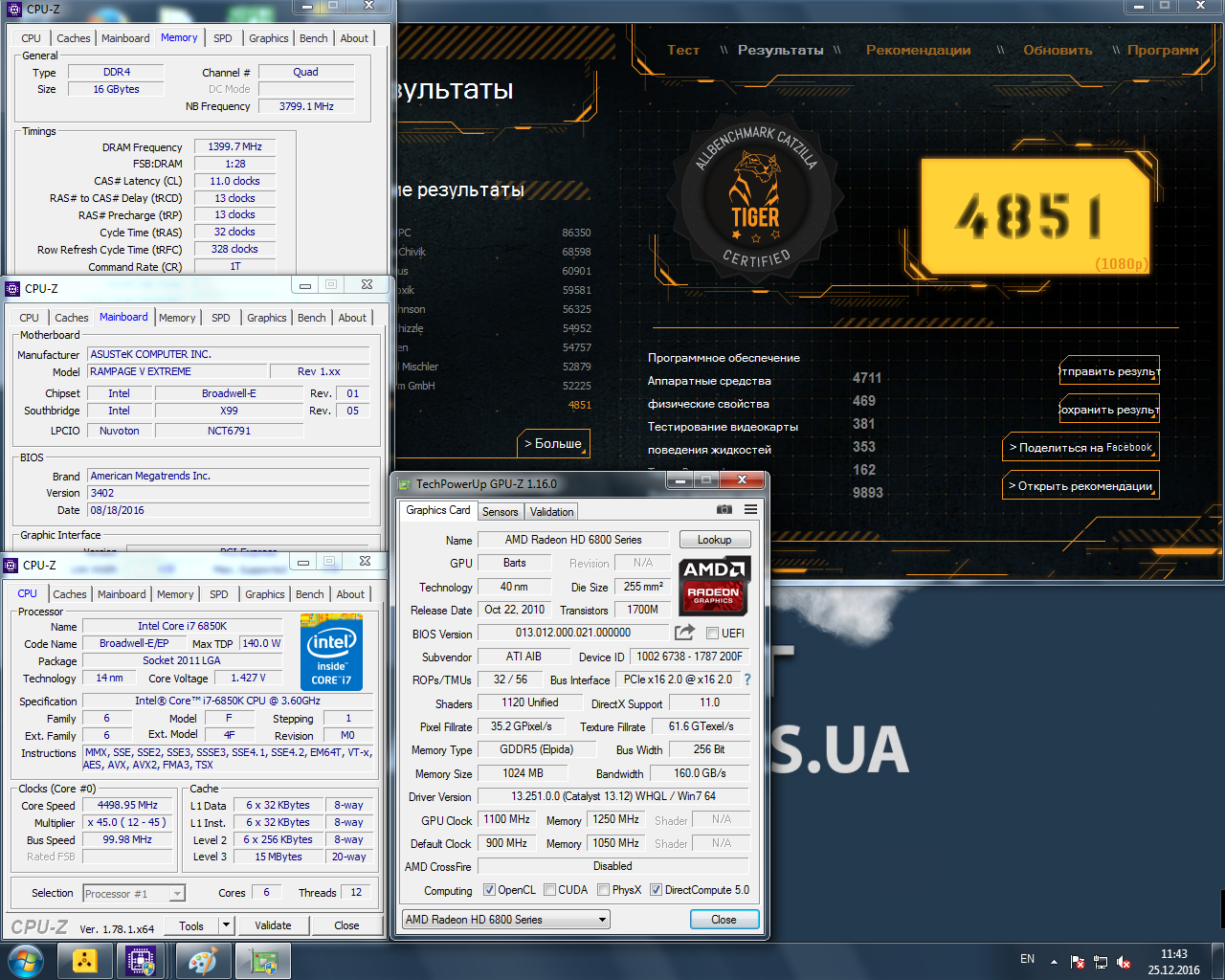Switch to the Sensors tab in GPU-Z

(500, 512)
